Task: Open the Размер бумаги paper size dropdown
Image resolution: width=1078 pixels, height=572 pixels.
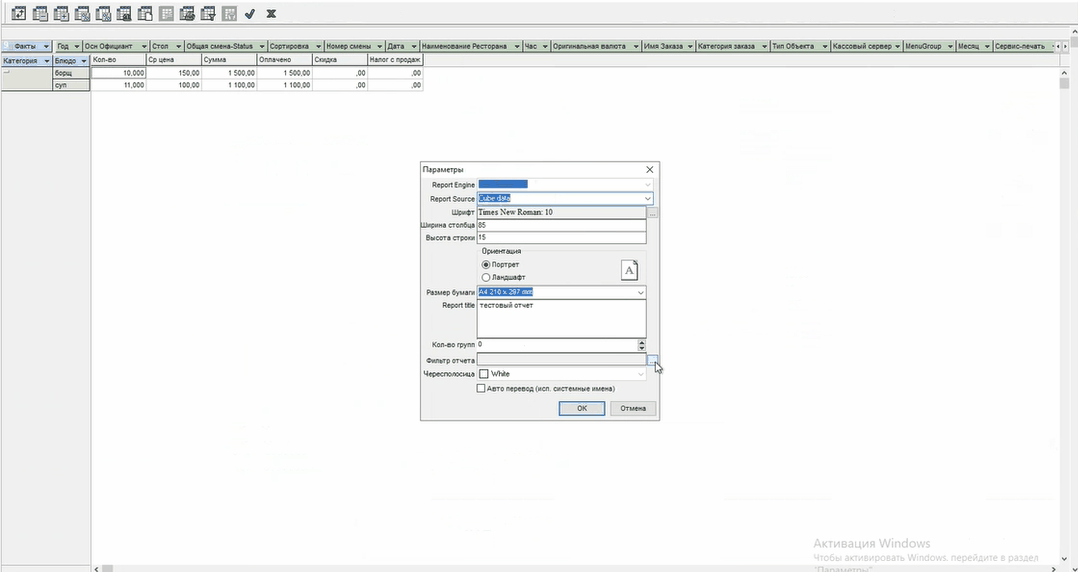Action: [x=640, y=292]
